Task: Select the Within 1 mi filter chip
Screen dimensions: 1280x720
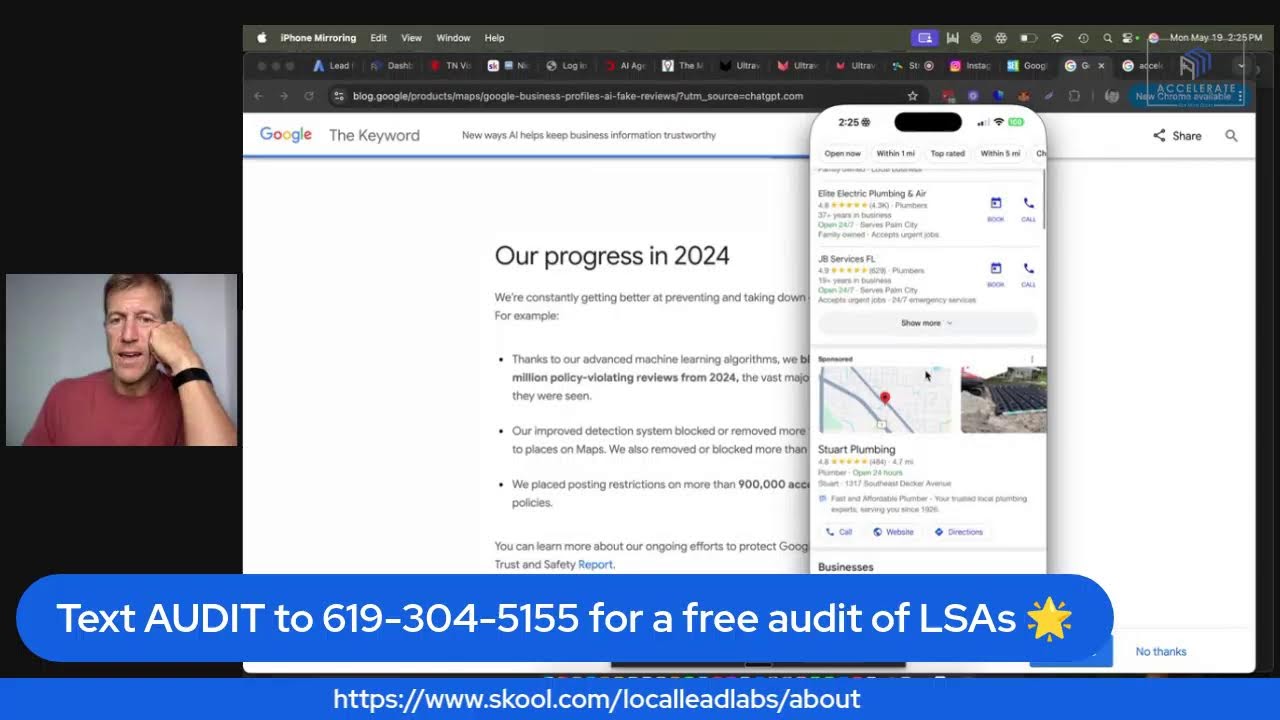Action: point(895,153)
